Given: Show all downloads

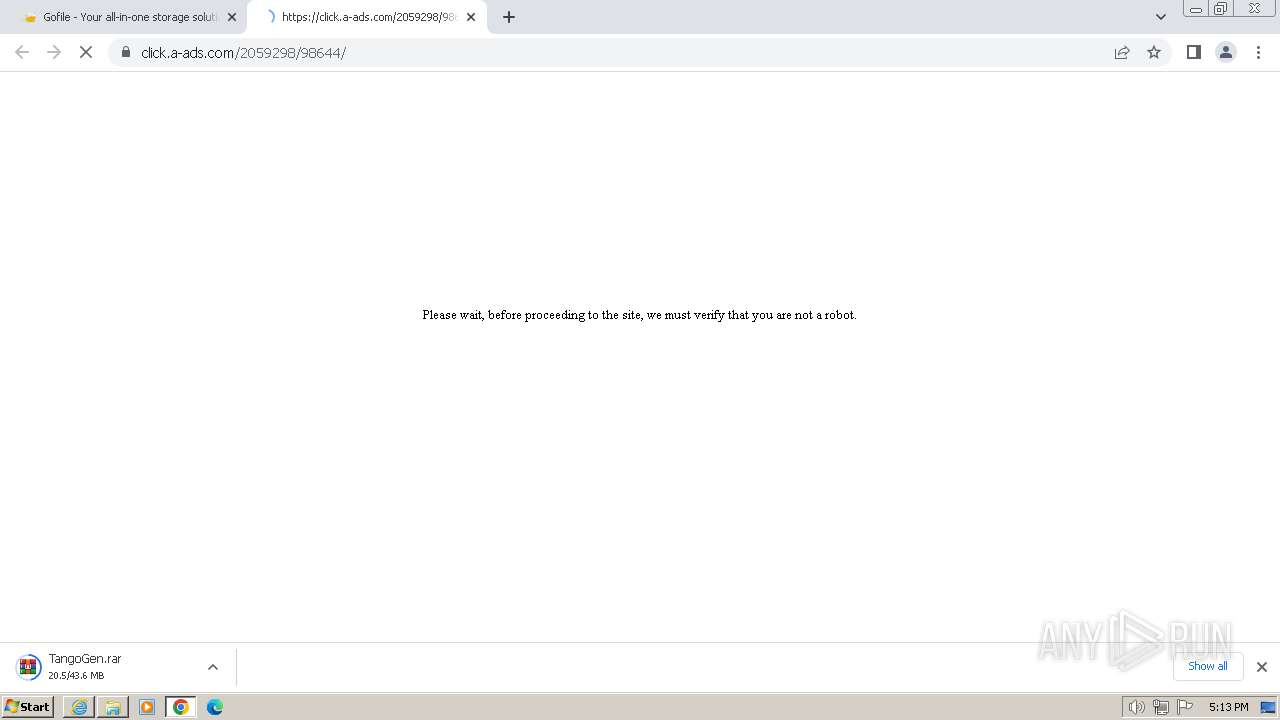Looking at the screenshot, I should [1208, 666].
